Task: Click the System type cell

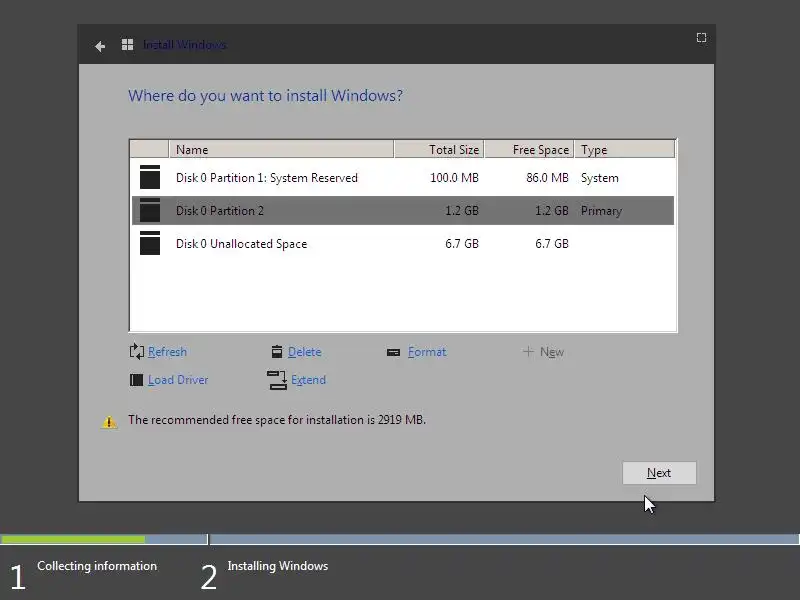Action: (x=599, y=178)
